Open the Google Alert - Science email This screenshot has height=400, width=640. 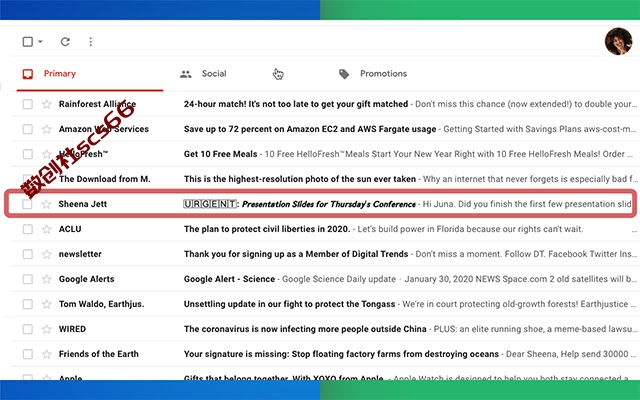coord(229,279)
